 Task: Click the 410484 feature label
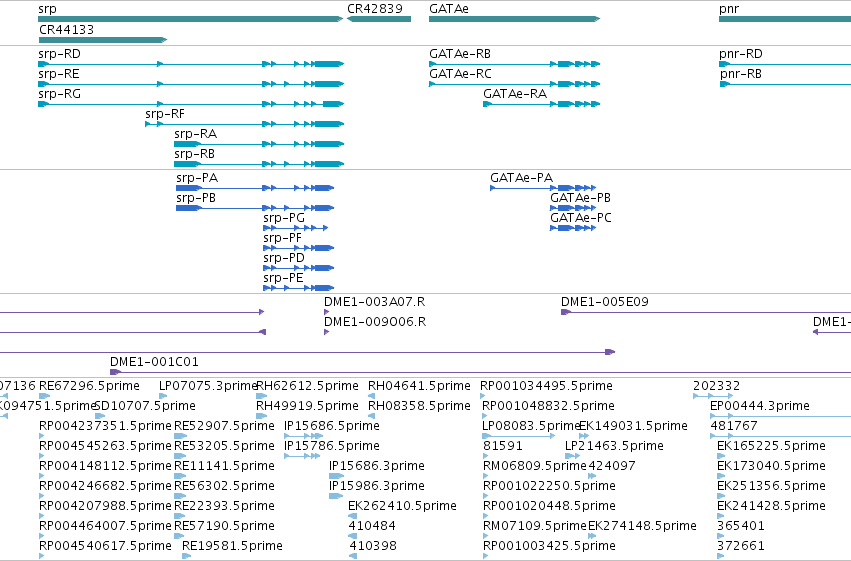coord(372,526)
